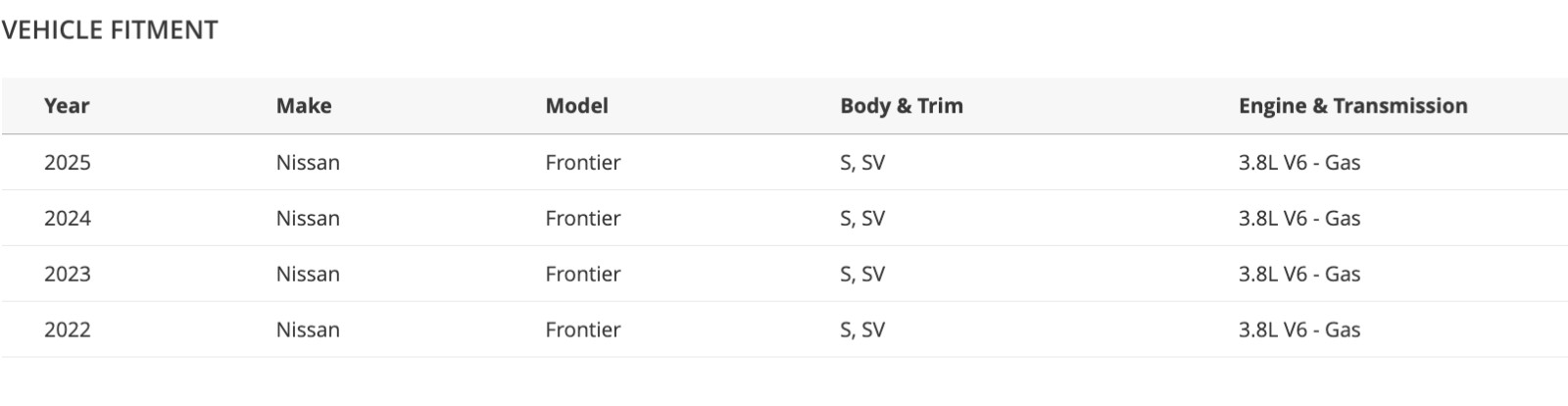Select the 2023 year cell
The image size is (1568, 406).
point(68,275)
